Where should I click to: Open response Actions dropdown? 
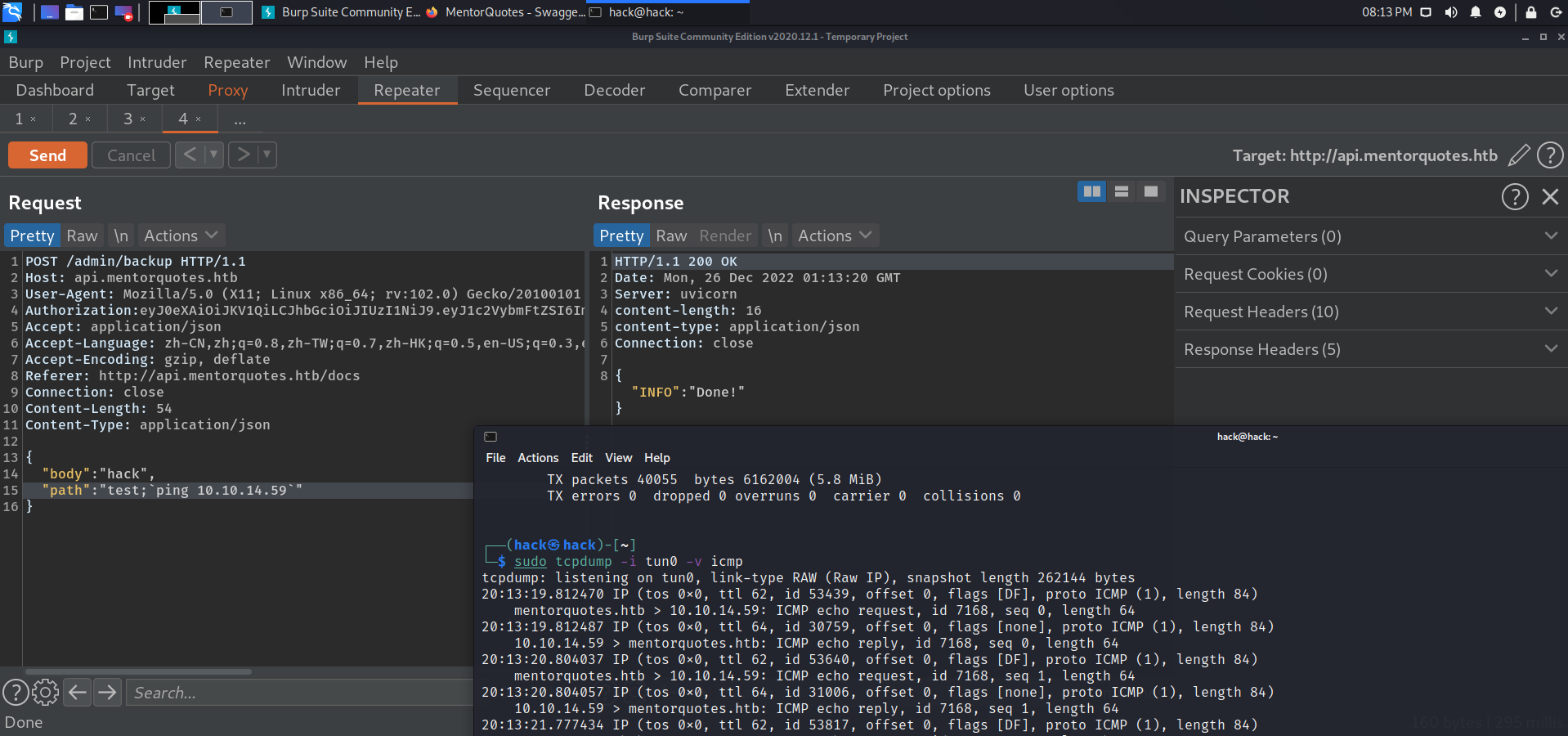pos(835,236)
